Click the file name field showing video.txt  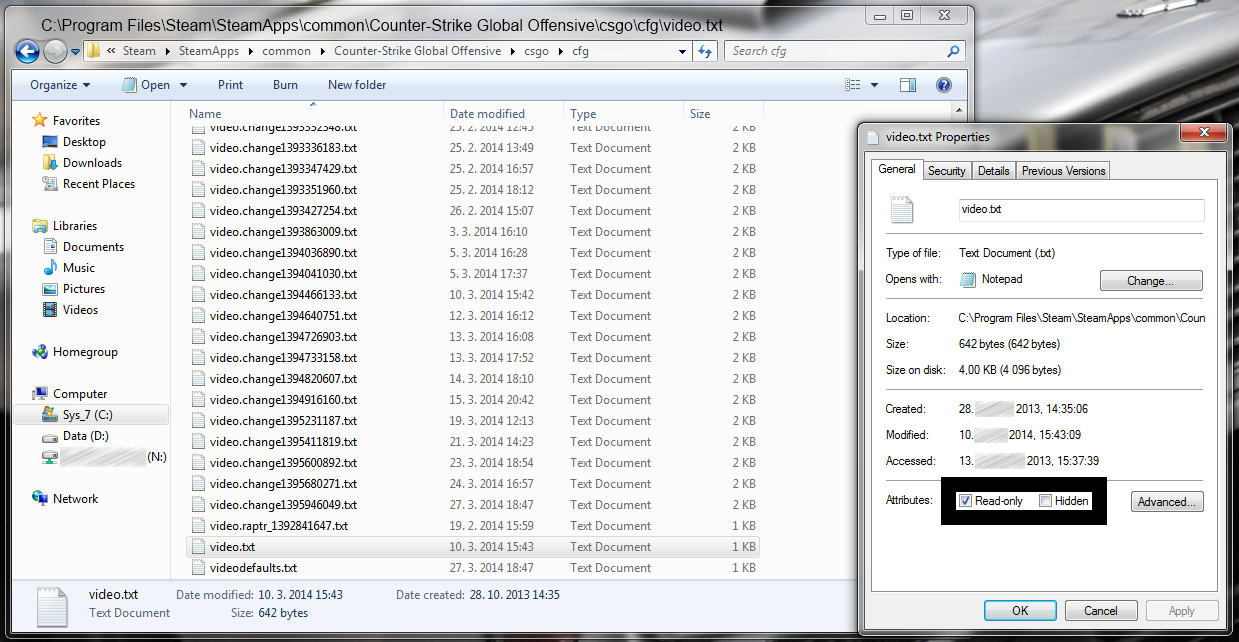pyautogui.click(x=1080, y=209)
